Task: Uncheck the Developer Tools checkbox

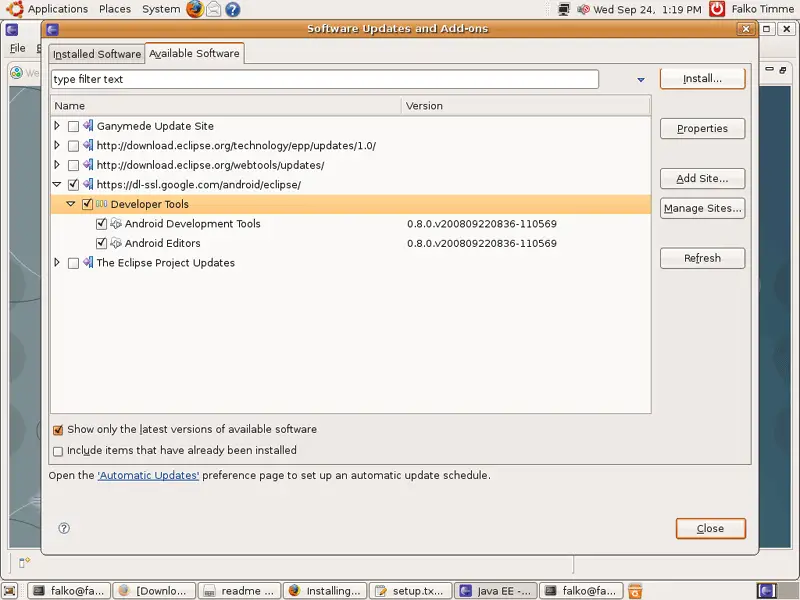Action: tap(87, 204)
